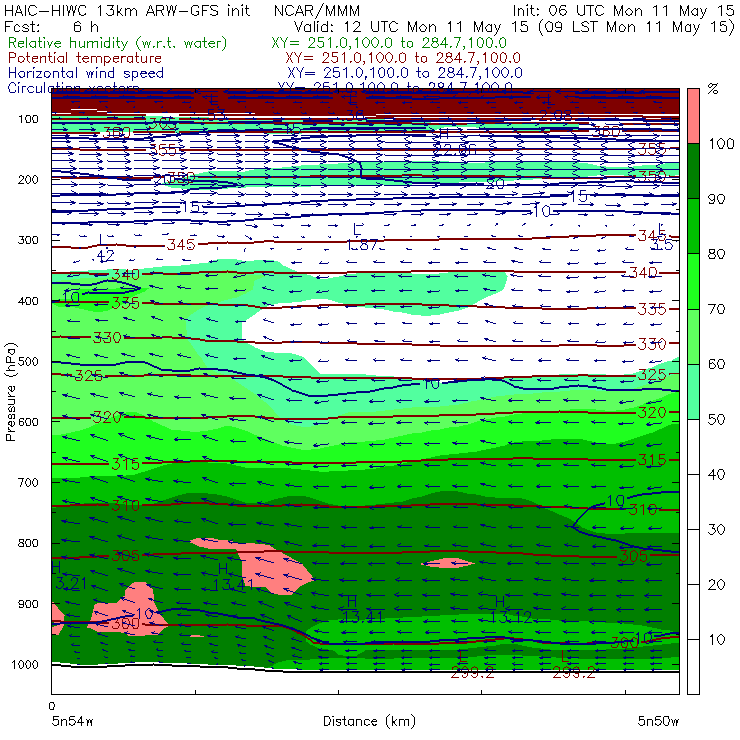Click the 'Distance (km)' axis title

click(x=370, y=722)
